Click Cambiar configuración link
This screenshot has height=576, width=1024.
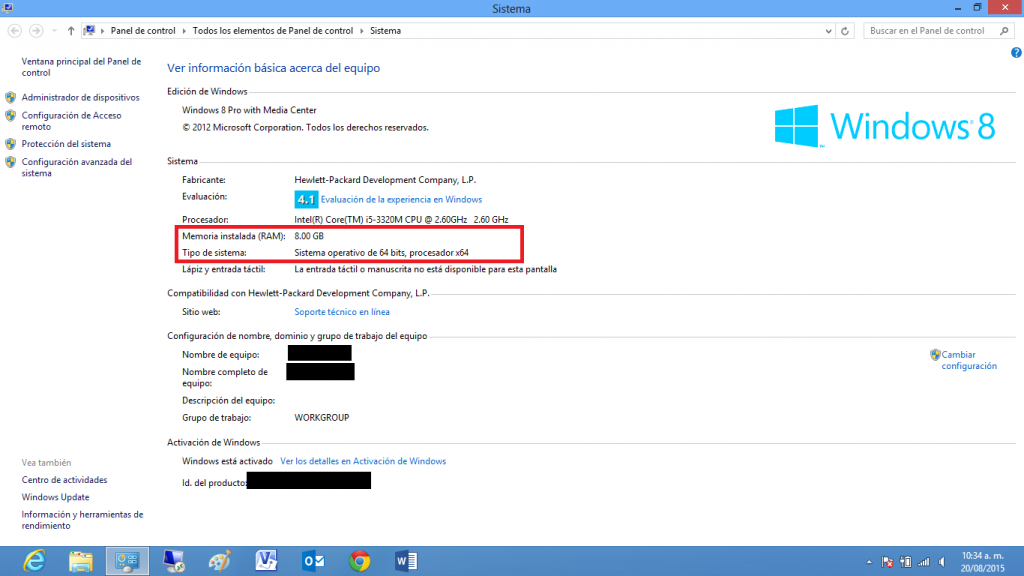pos(968,360)
